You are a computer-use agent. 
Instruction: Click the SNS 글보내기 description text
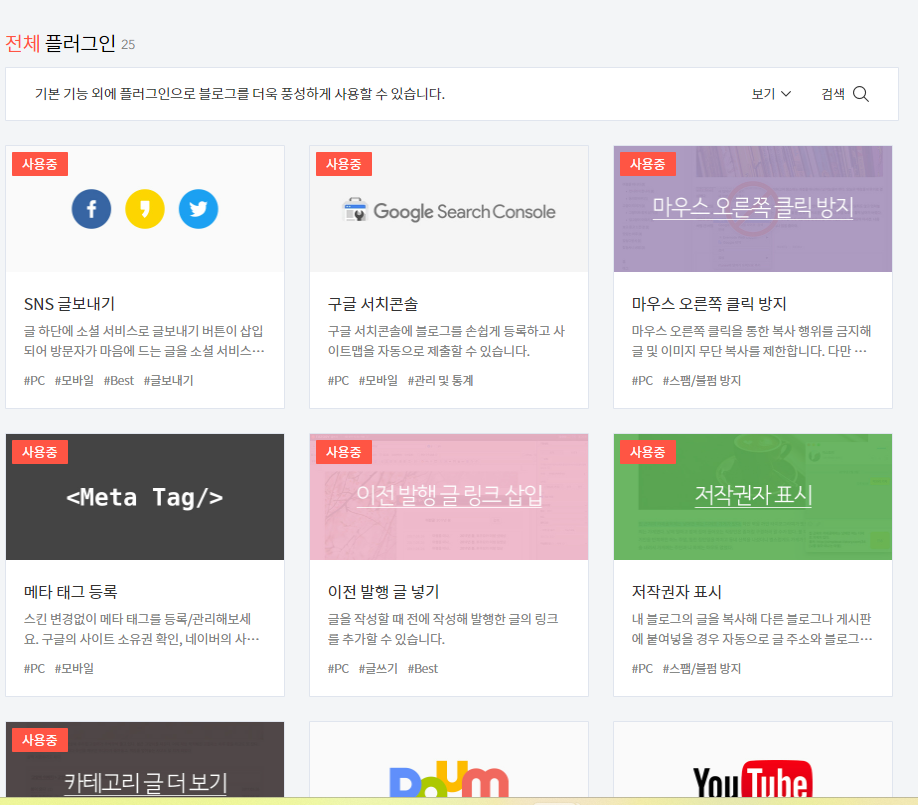tap(144, 341)
